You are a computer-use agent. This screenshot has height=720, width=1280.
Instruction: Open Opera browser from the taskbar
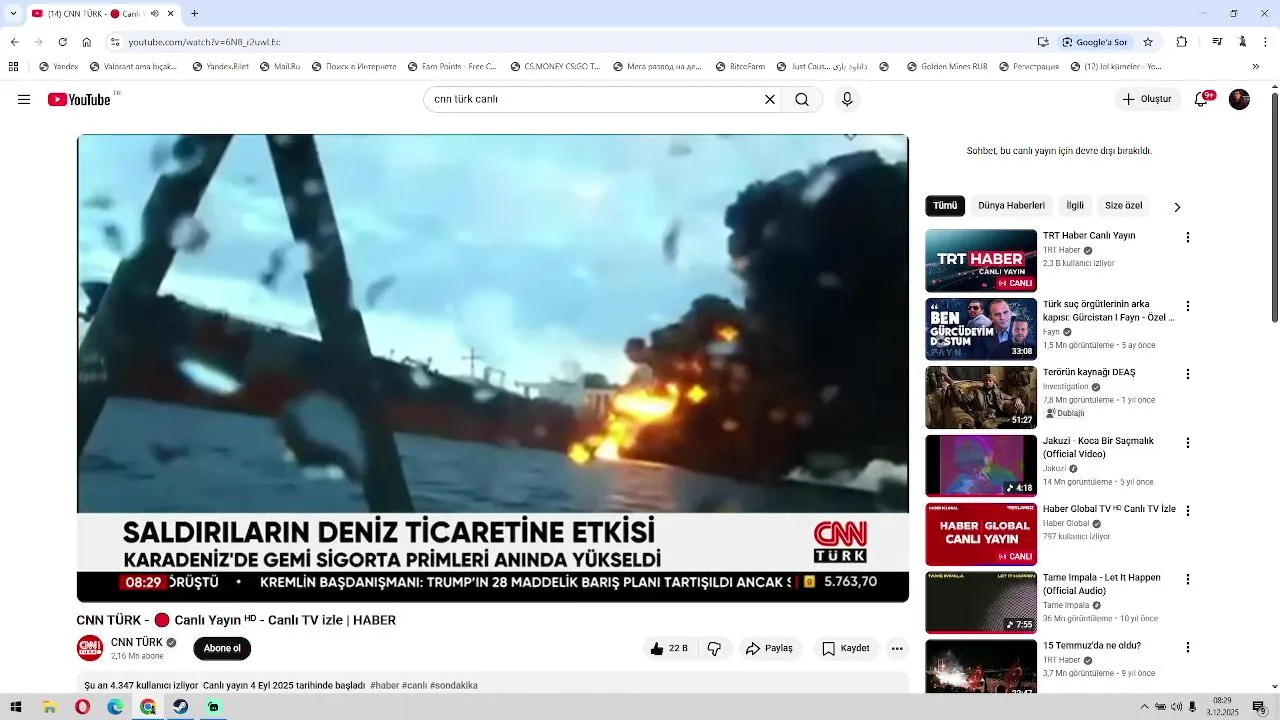[82, 707]
